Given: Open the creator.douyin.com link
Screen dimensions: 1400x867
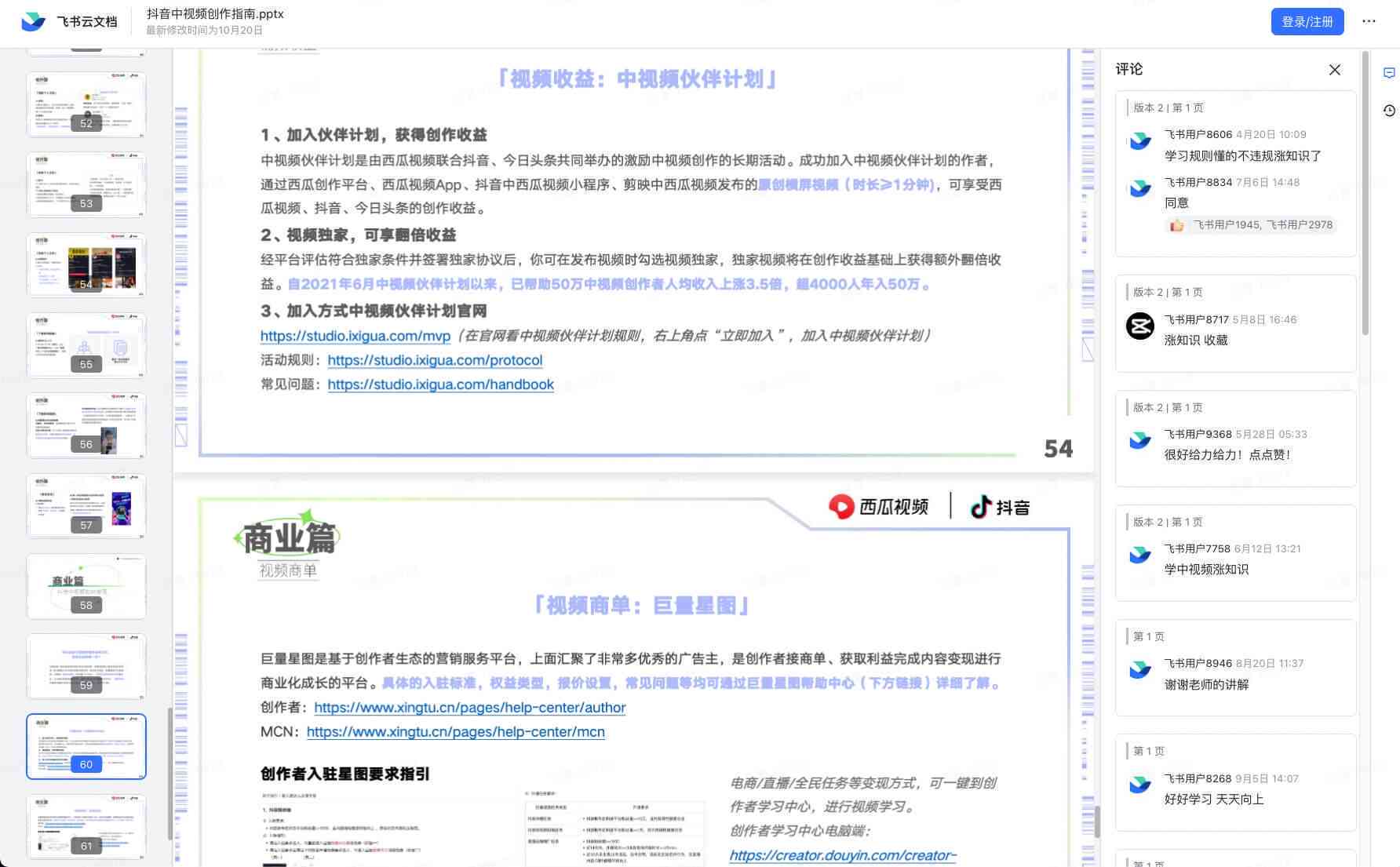Looking at the screenshot, I should (843, 855).
